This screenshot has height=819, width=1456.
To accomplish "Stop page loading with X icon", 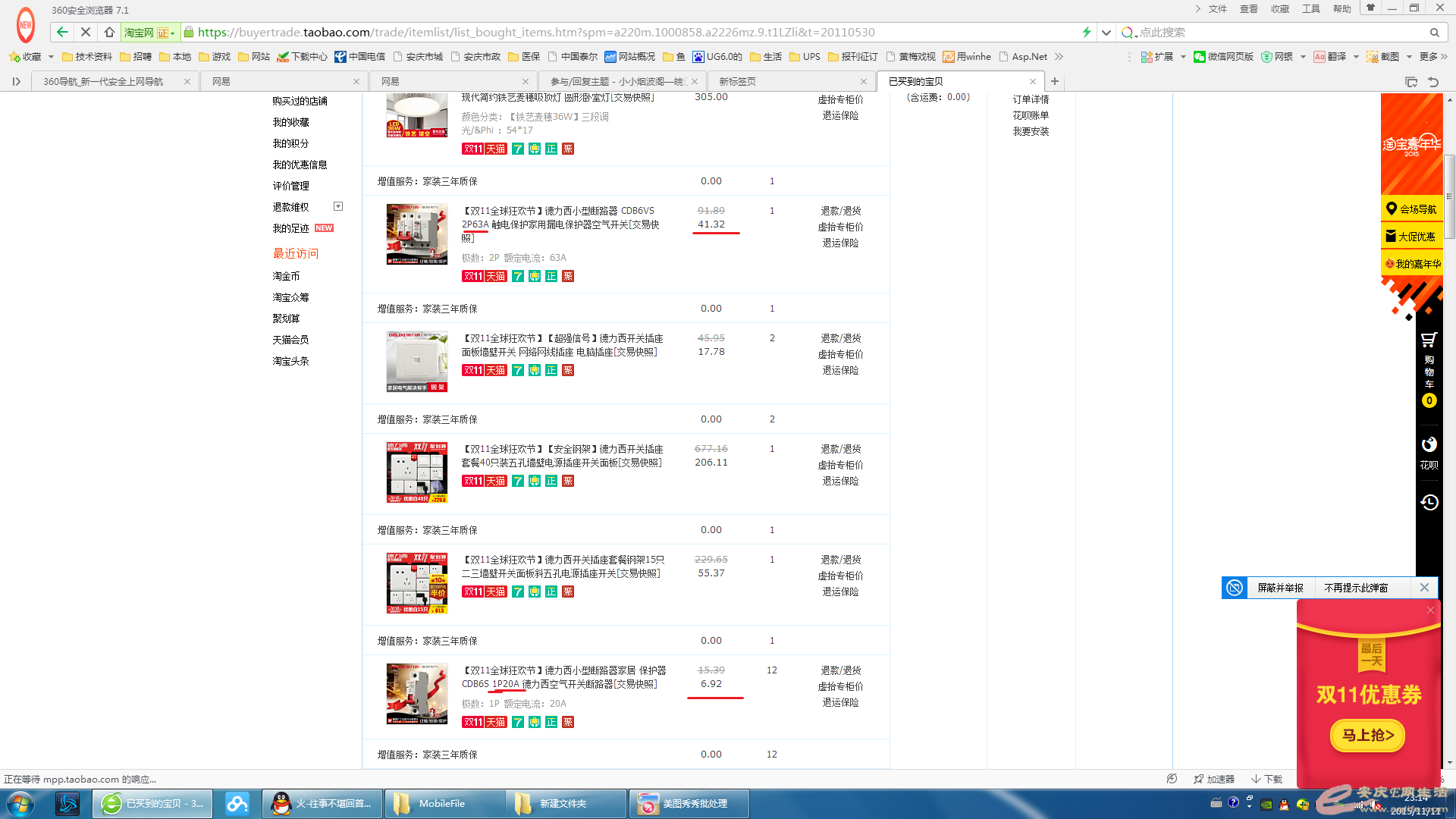I will (x=86, y=32).
